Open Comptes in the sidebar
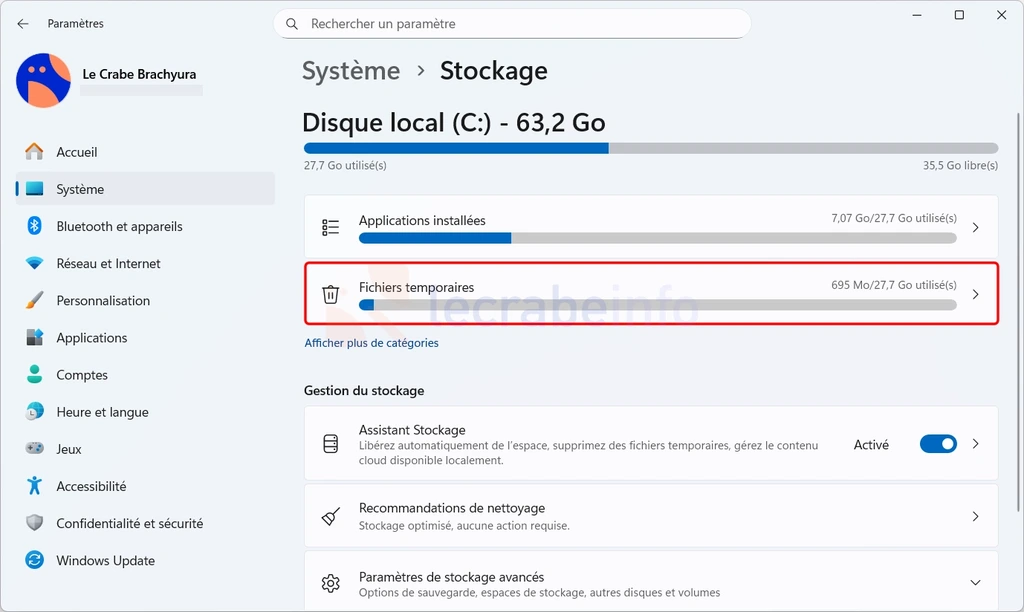This screenshot has width=1024, height=612. (145, 374)
